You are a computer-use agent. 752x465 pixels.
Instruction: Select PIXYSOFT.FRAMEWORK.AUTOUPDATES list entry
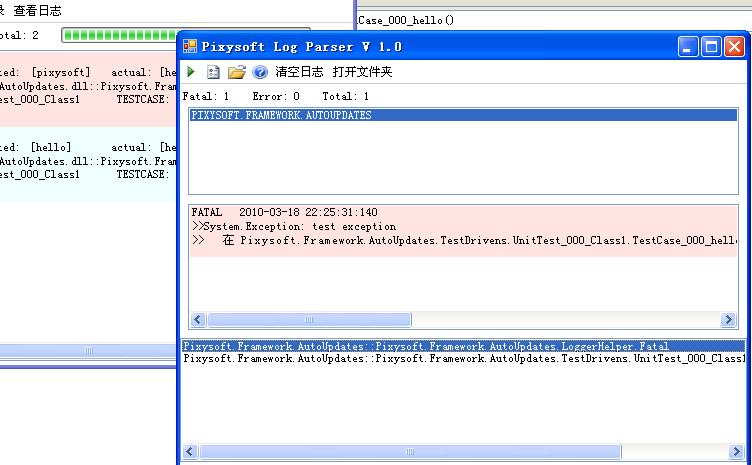463,115
